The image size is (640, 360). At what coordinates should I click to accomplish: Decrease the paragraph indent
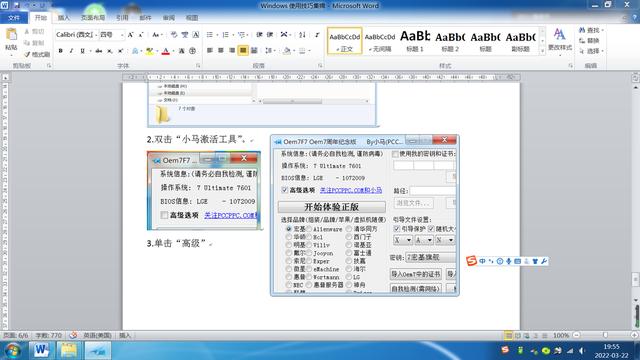point(259,35)
